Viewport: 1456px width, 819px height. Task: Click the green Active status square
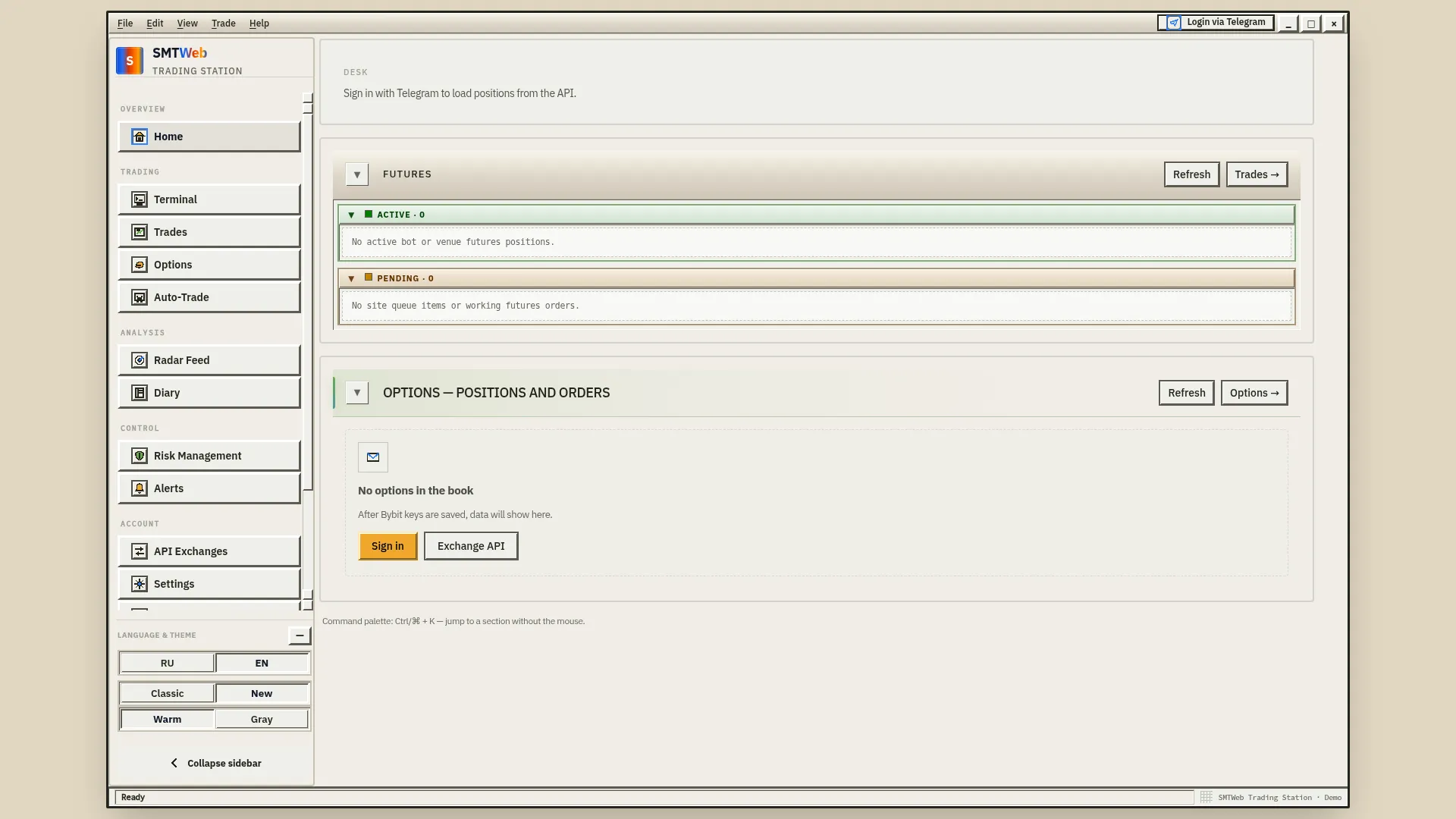(x=369, y=215)
